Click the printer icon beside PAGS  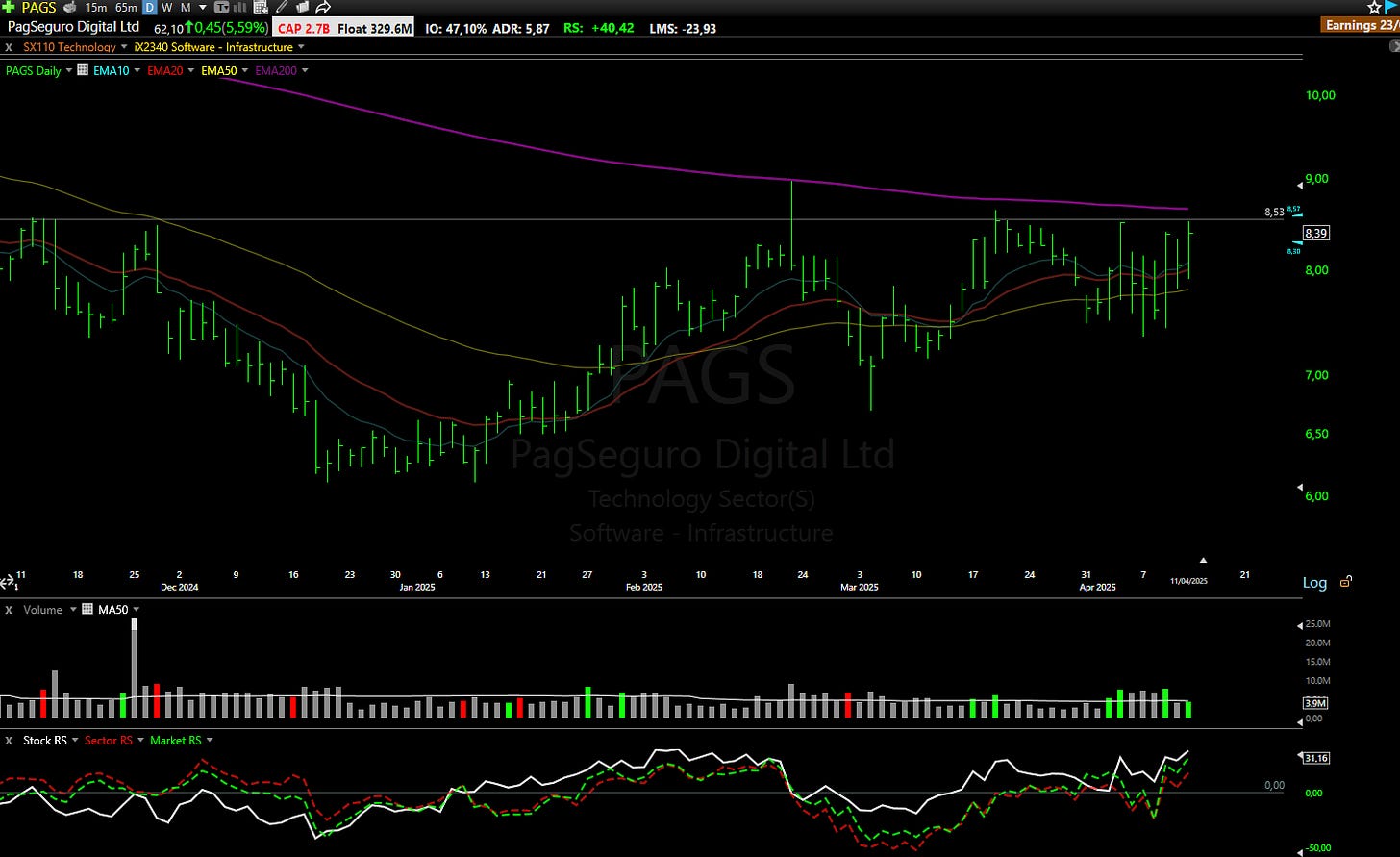69,8
